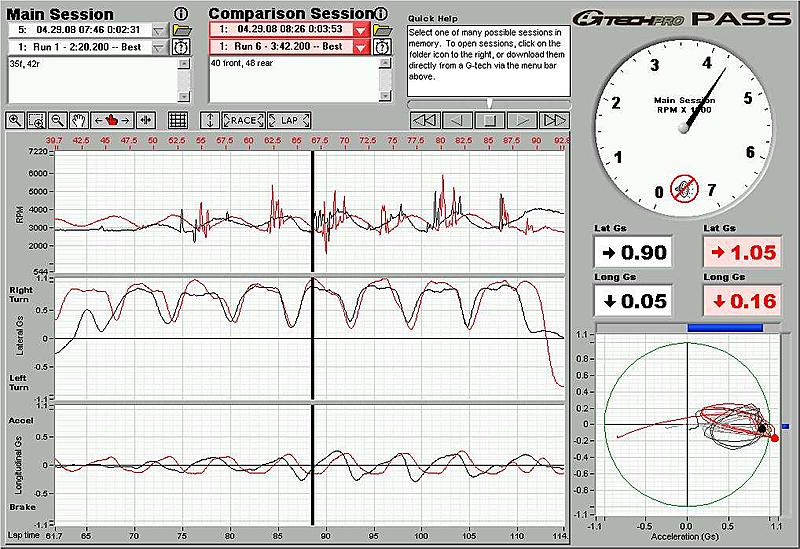Expand the Main Session date dropdown
The image size is (800, 549).
160,31
